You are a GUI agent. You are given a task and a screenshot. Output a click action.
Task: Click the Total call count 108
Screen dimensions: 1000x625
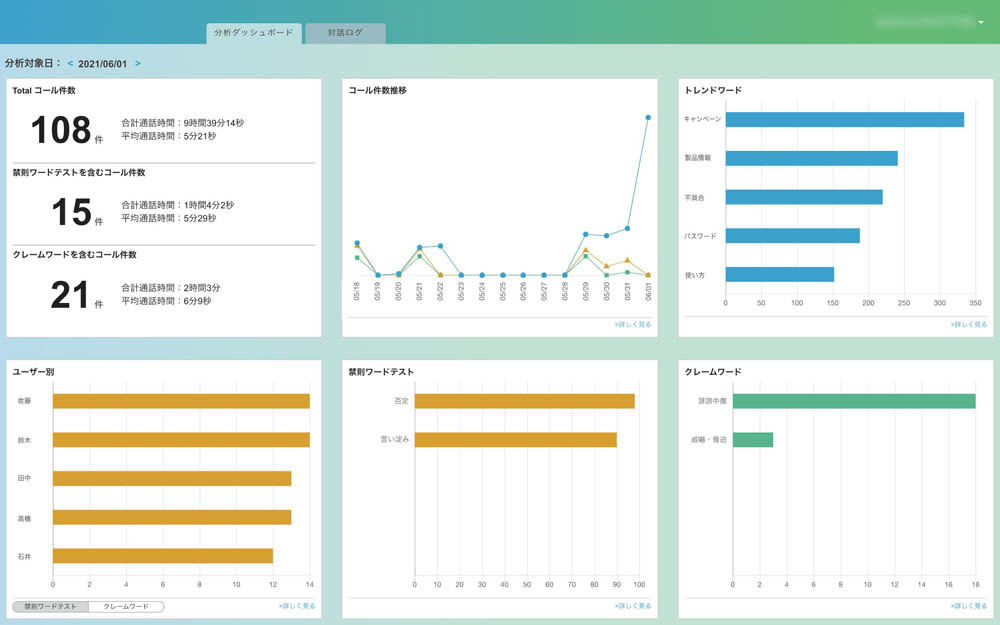(61, 130)
